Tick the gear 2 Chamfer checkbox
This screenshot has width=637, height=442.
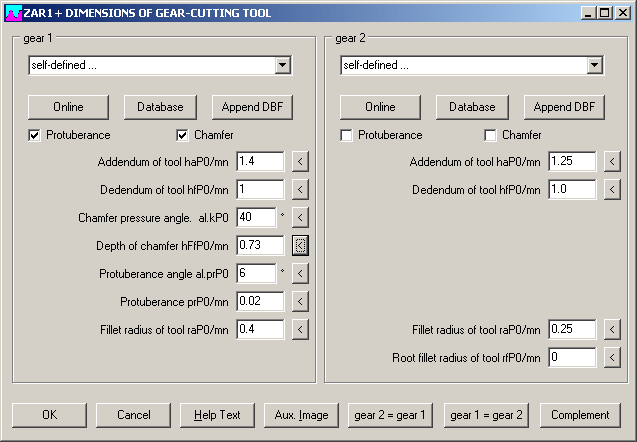[x=491, y=135]
